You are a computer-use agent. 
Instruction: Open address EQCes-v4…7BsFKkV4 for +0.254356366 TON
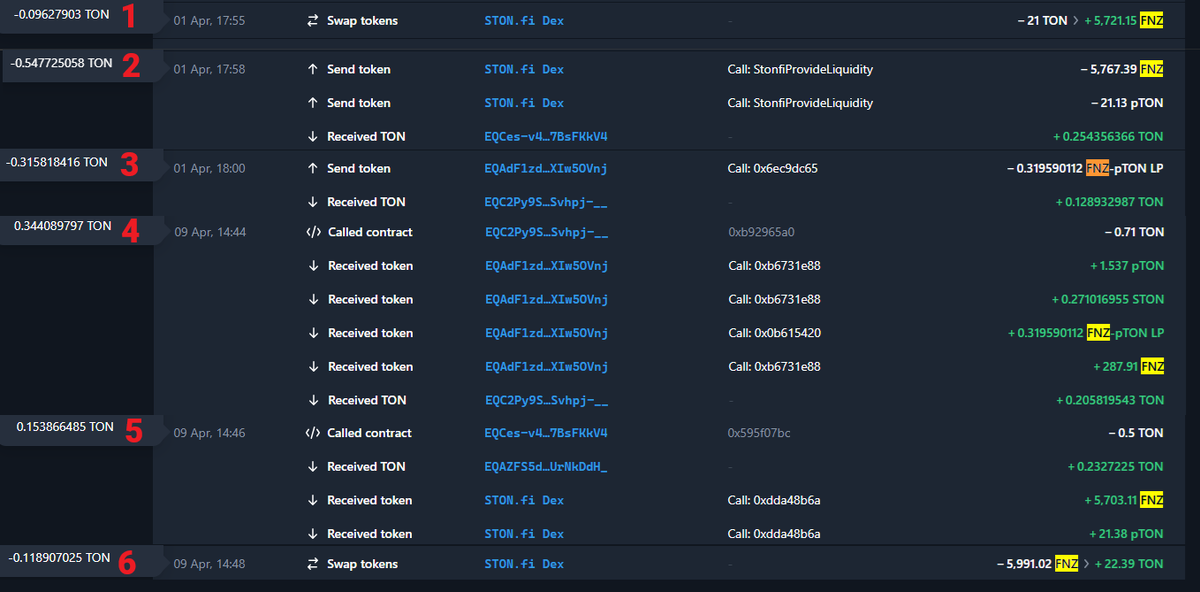tap(546, 136)
